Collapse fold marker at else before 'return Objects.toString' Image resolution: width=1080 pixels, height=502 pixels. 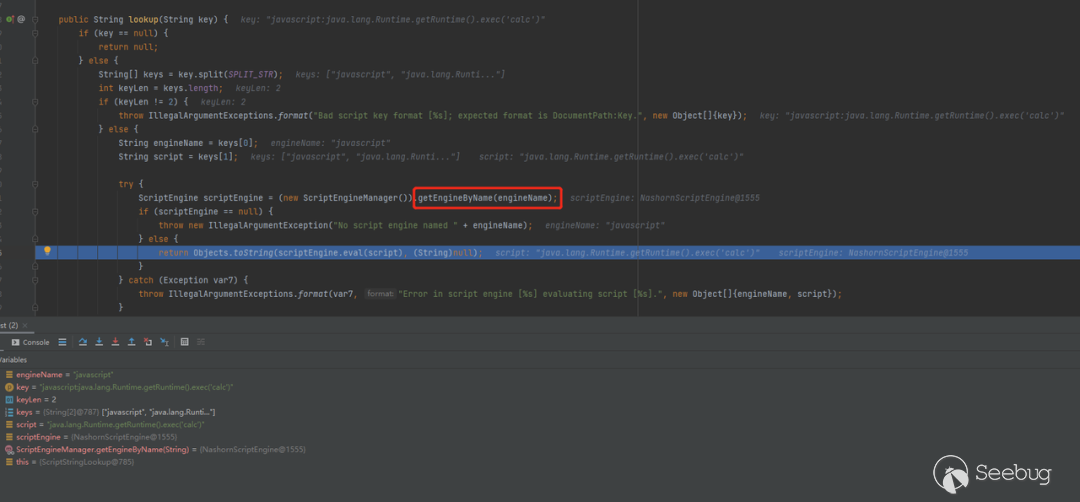coord(35,238)
